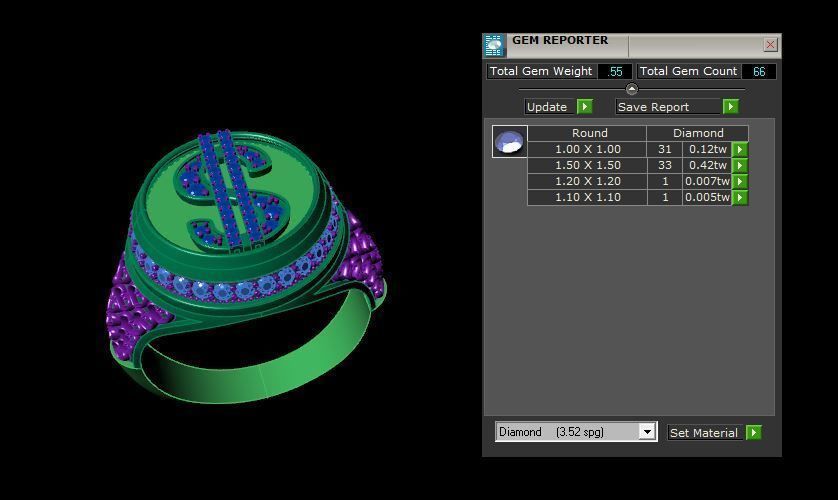Select the Total Gem Weight value .55

pos(615,72)
